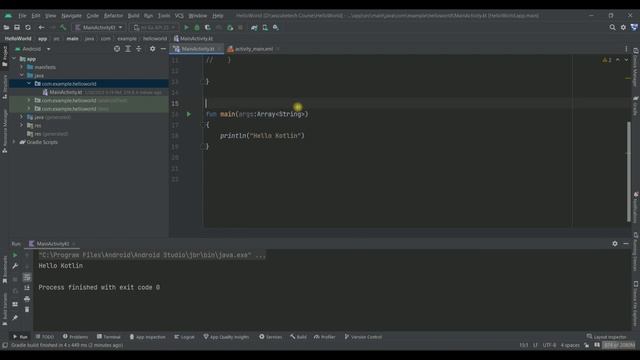Click the Apply Changes icon
The image size is (640, 360).
pos(230,27)
